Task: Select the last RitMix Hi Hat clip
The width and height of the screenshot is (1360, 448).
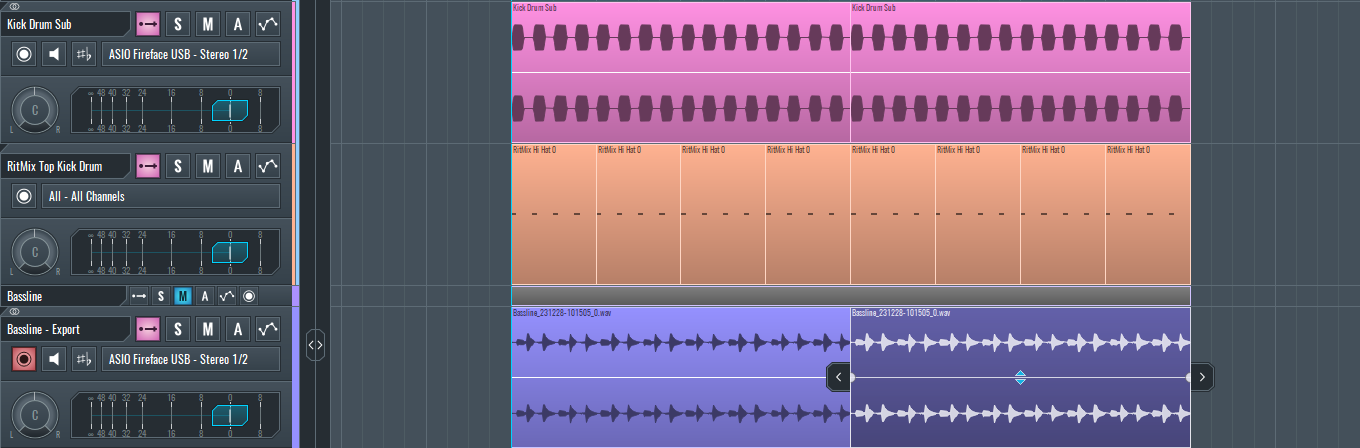Action: pos(1148,214)
